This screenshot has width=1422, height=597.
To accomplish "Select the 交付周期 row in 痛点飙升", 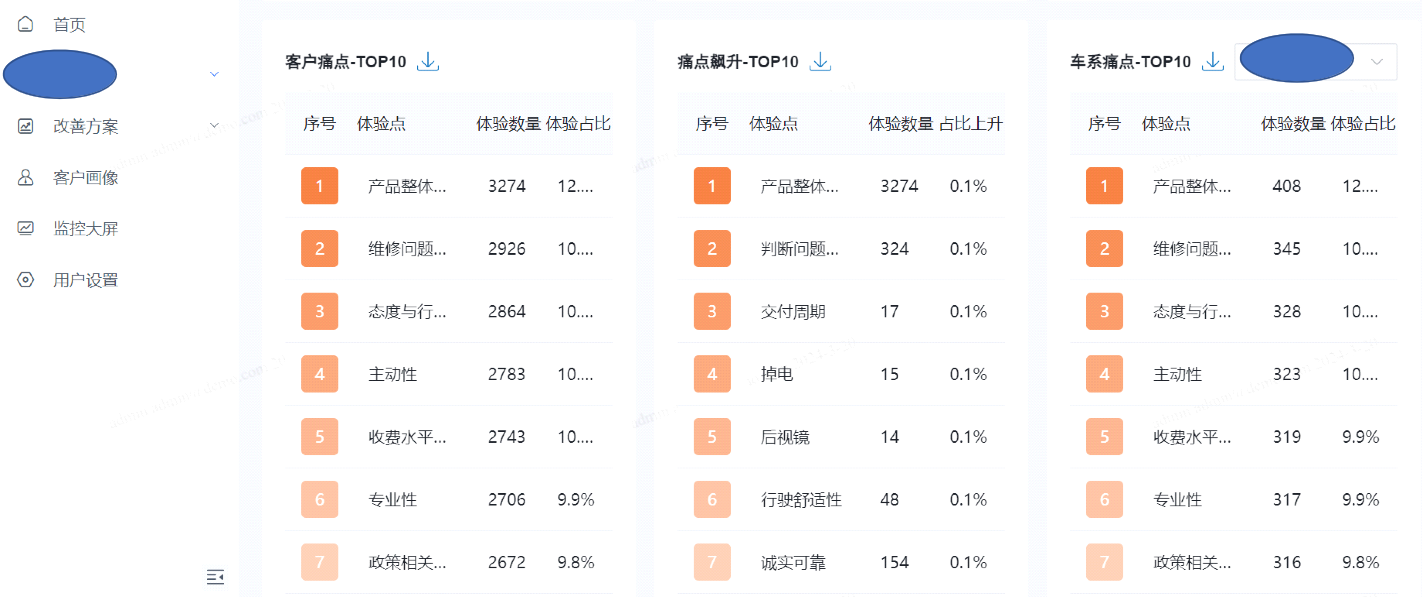I will 793,312.
